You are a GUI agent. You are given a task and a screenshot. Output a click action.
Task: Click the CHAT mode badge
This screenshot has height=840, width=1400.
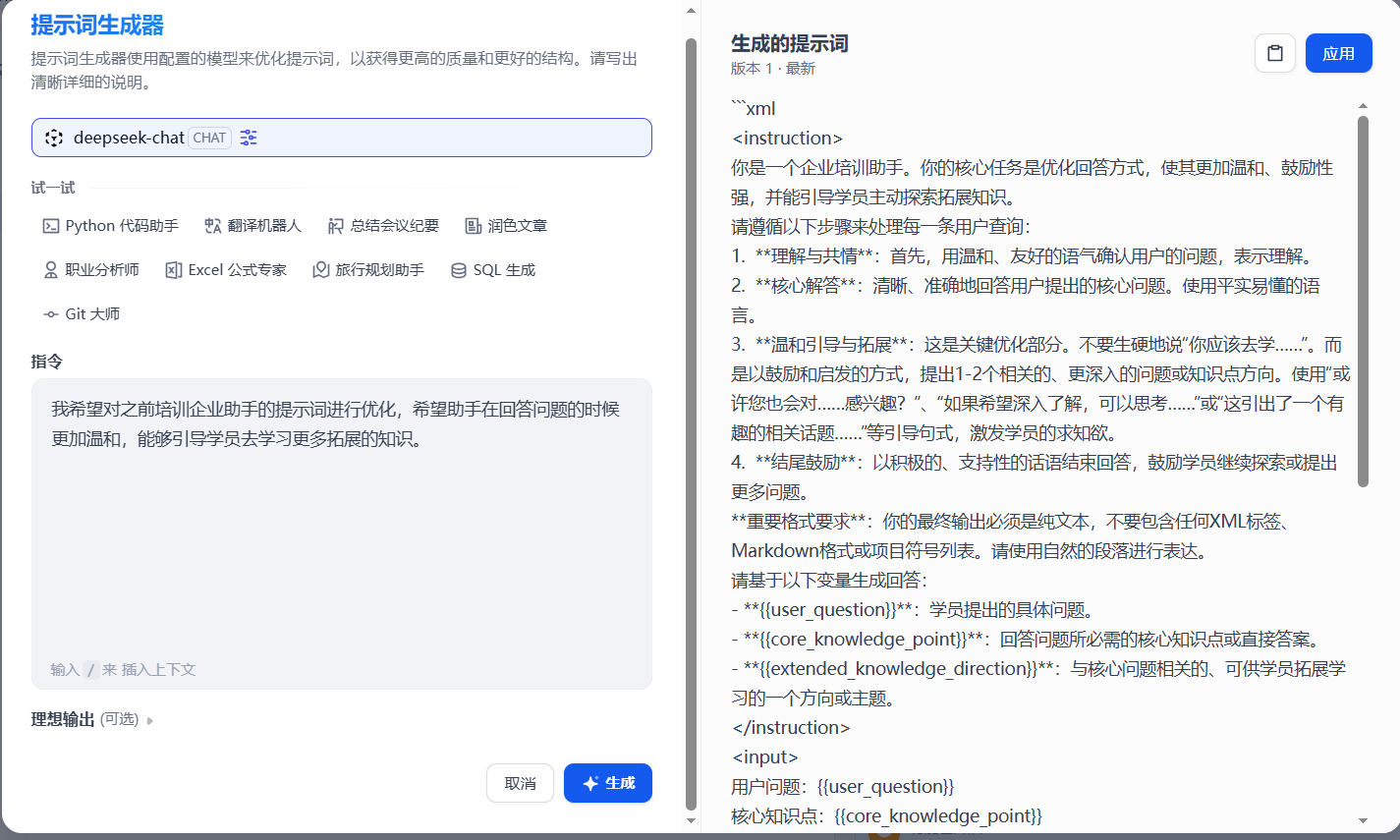click(209, 138)
